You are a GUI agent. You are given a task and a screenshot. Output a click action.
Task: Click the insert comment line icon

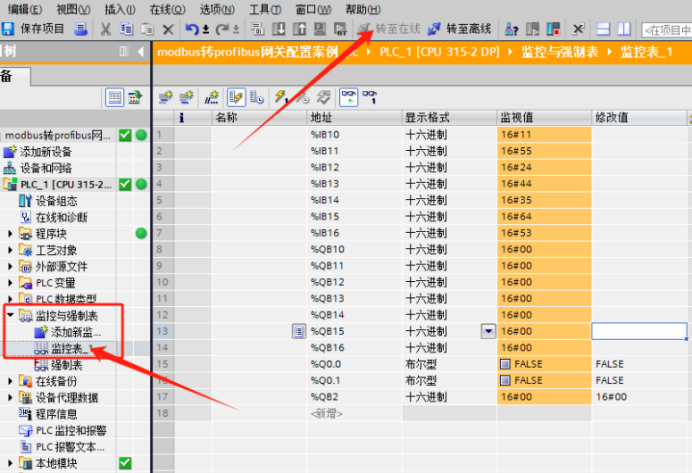tap(211, 97)
